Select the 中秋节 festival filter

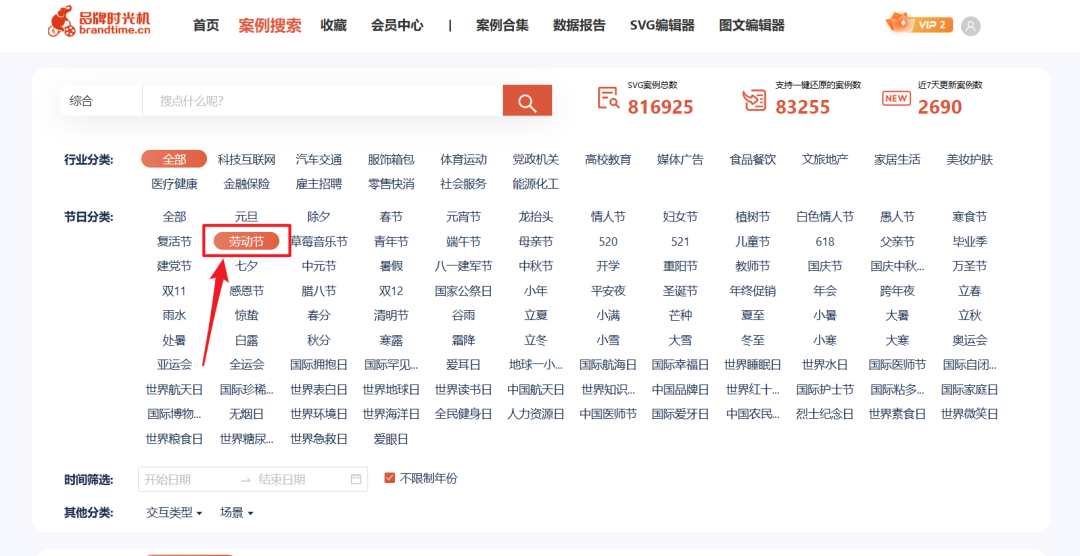(536, 266)
